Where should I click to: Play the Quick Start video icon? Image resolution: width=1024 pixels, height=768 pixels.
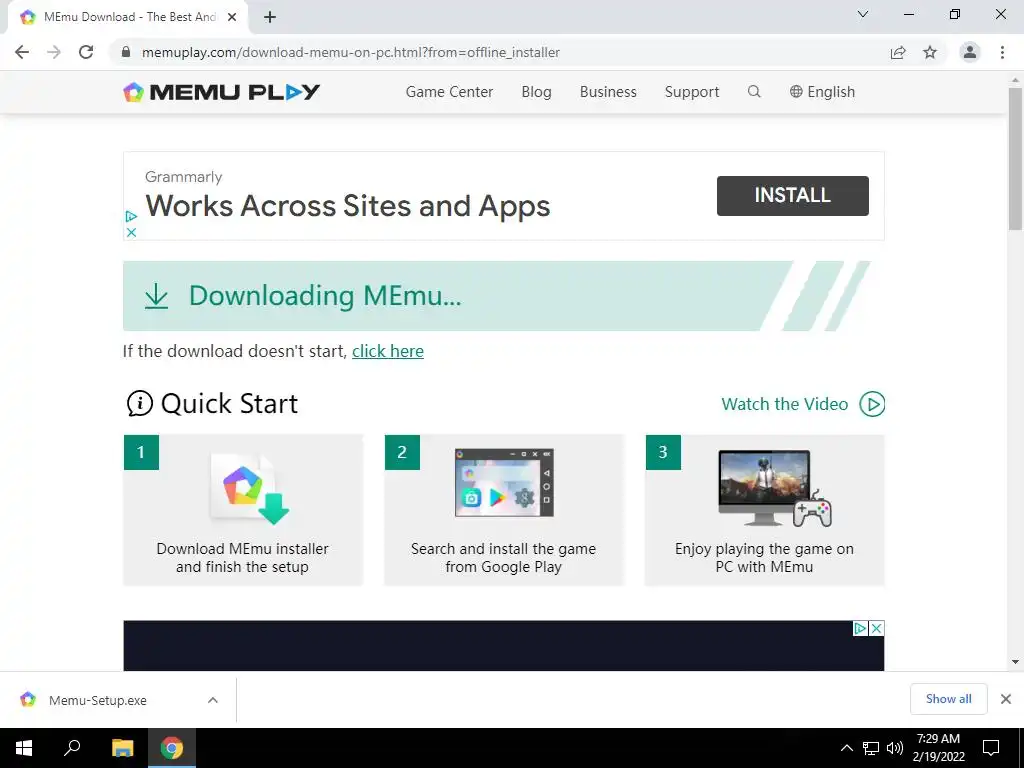click(872, 404)
